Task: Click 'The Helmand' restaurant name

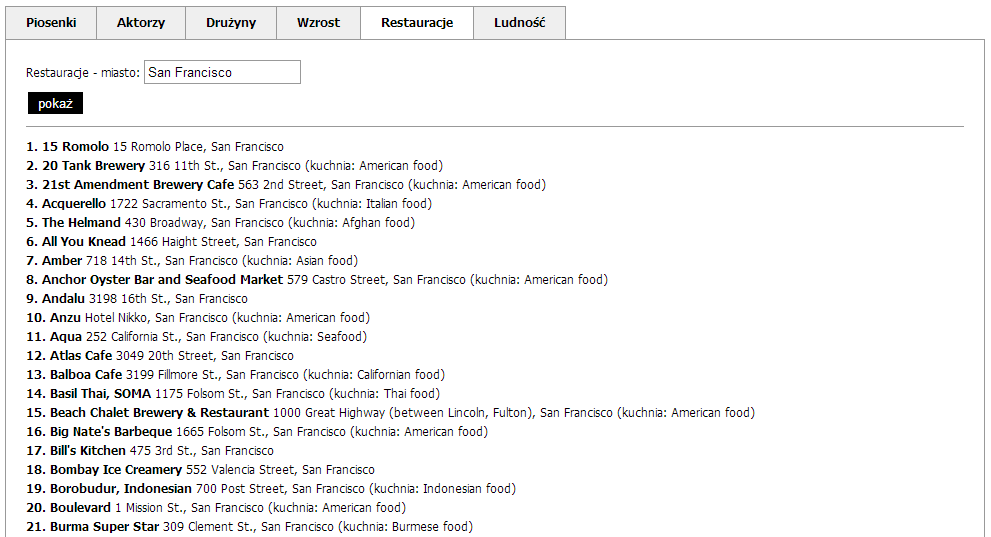Action: [x=81, y=222]
